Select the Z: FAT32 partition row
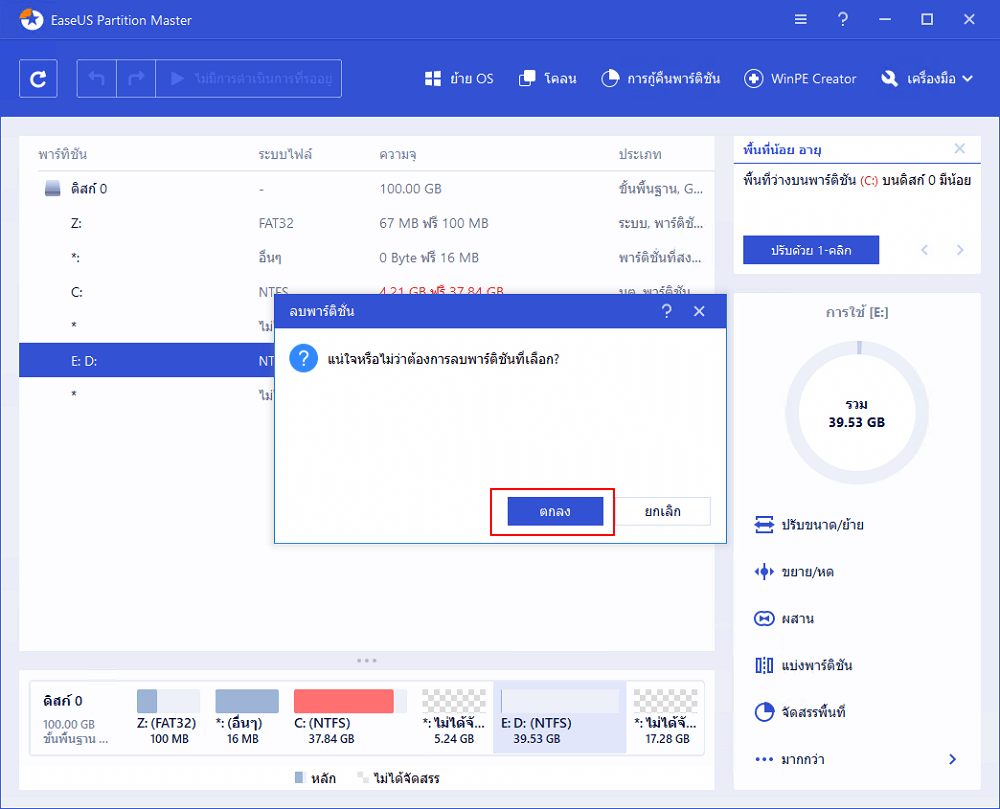Viewport: 1000px width, 809px height. click(367, 223)
